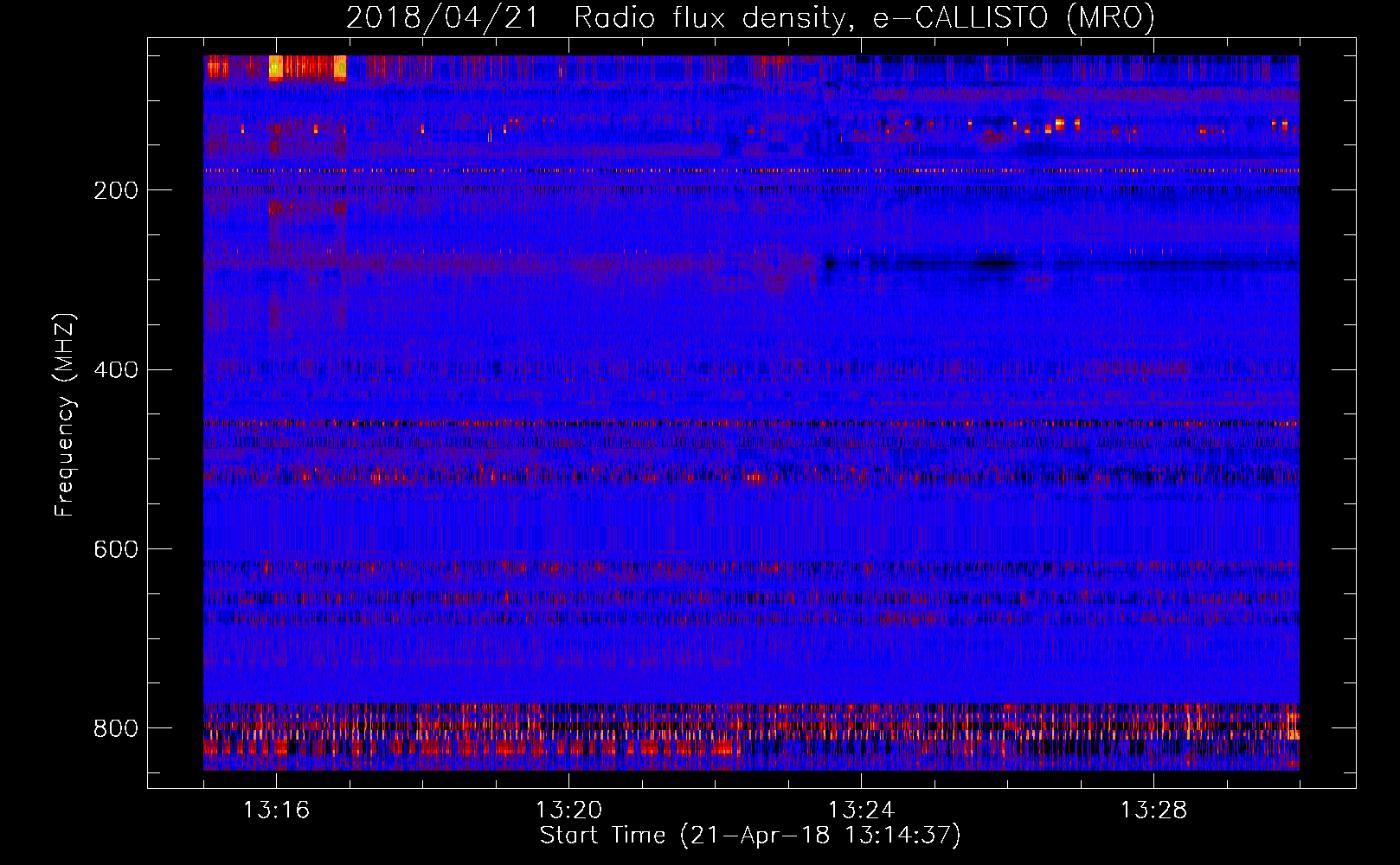
Task: Click the date '2018/04/21' in the title
Action: pos(442,17)
